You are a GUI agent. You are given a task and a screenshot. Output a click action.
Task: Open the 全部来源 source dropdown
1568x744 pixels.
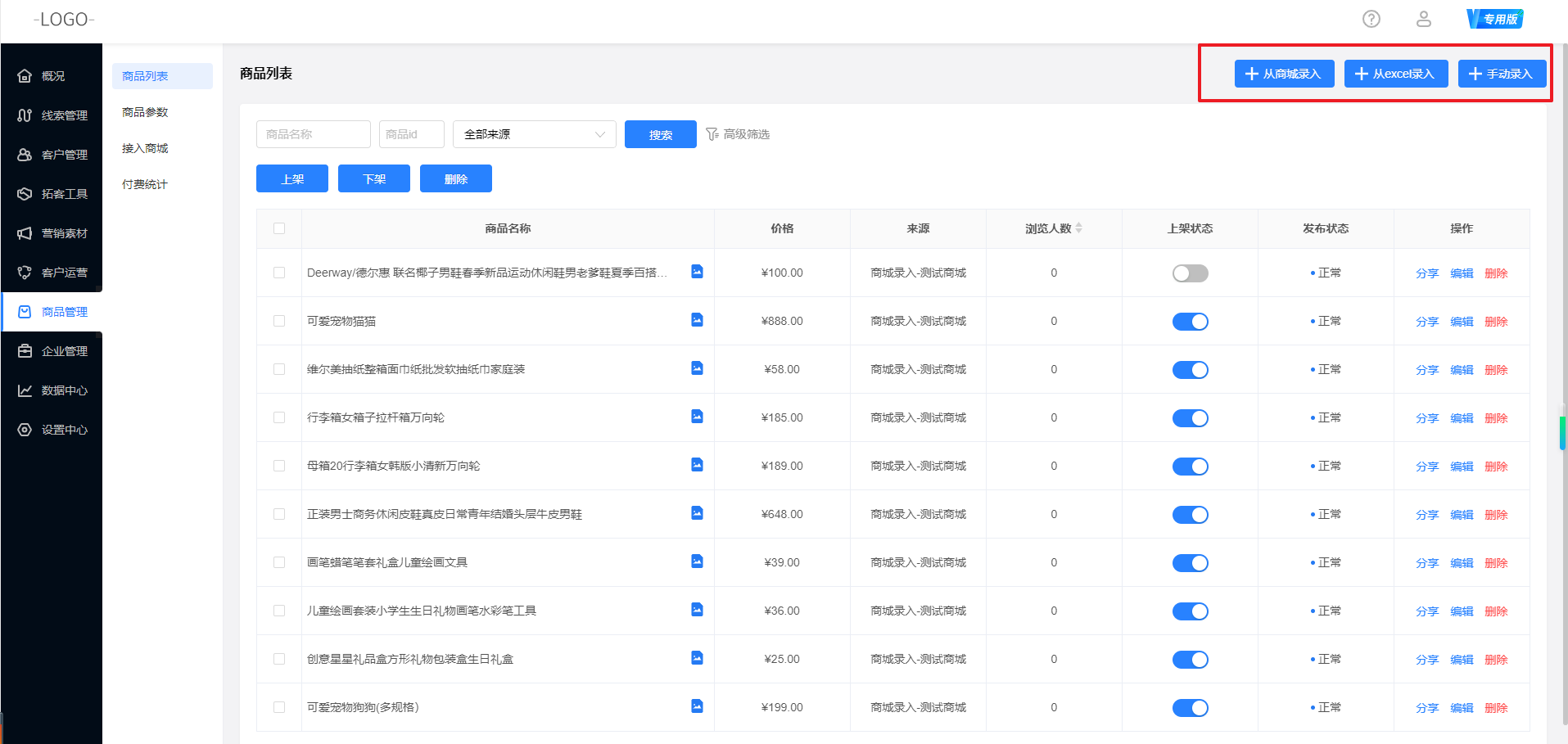(x=534, y=134)
